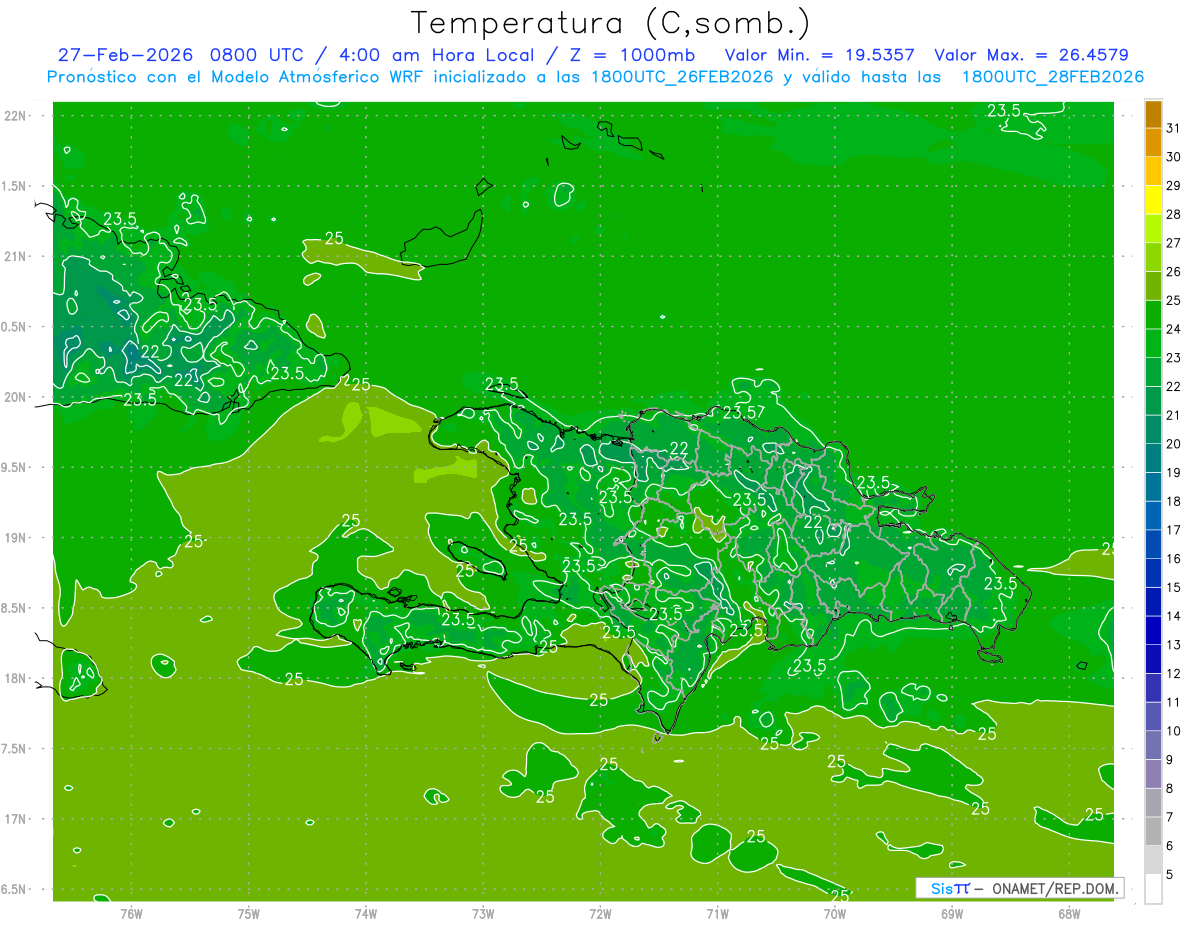This screenshot has width=1200, height=927.
Task: Click the colorbar scale label "11"
Action: click(1173, 703)
